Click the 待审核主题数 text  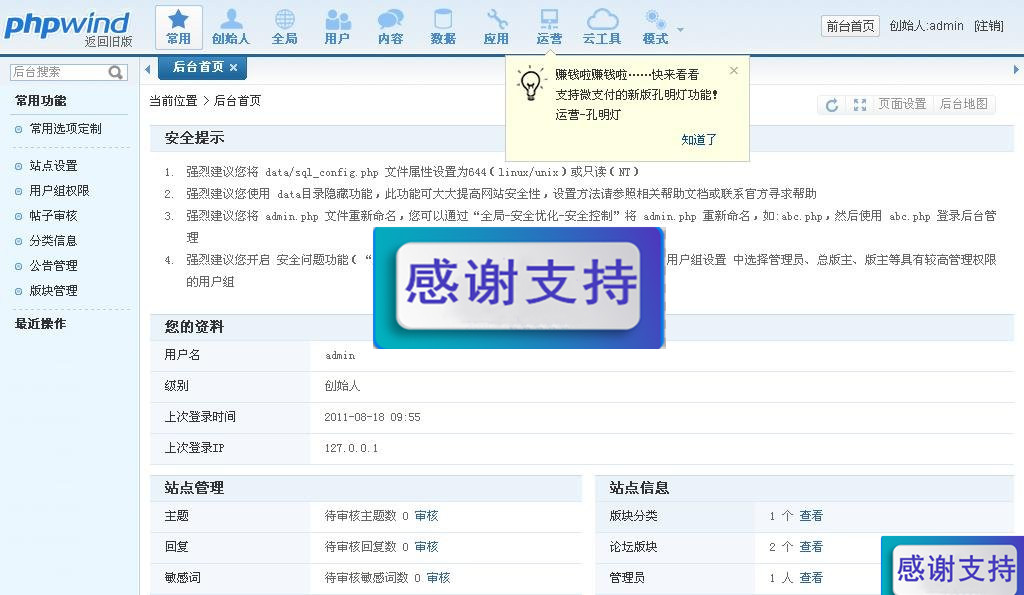tap(360, 516)
